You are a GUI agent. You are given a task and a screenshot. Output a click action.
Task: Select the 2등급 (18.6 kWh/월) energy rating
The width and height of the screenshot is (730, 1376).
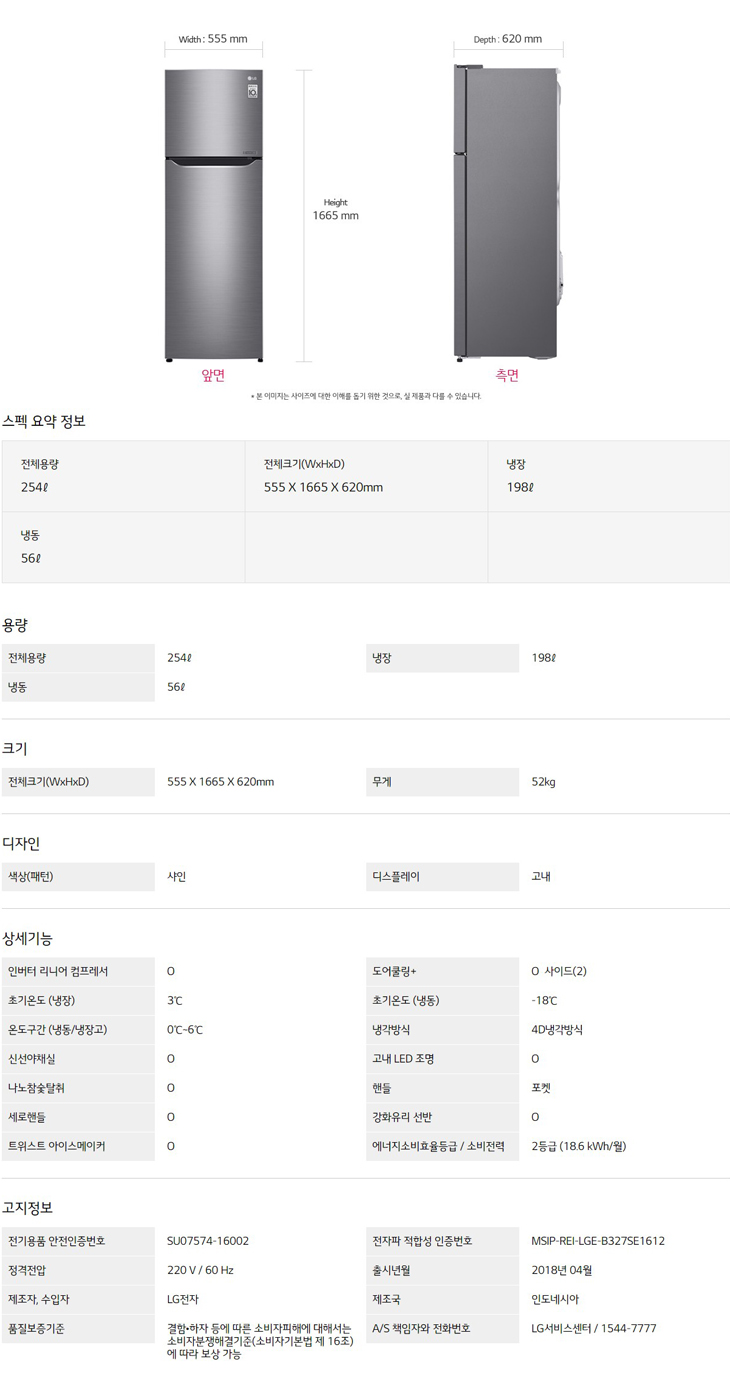tap(579, 1146)
